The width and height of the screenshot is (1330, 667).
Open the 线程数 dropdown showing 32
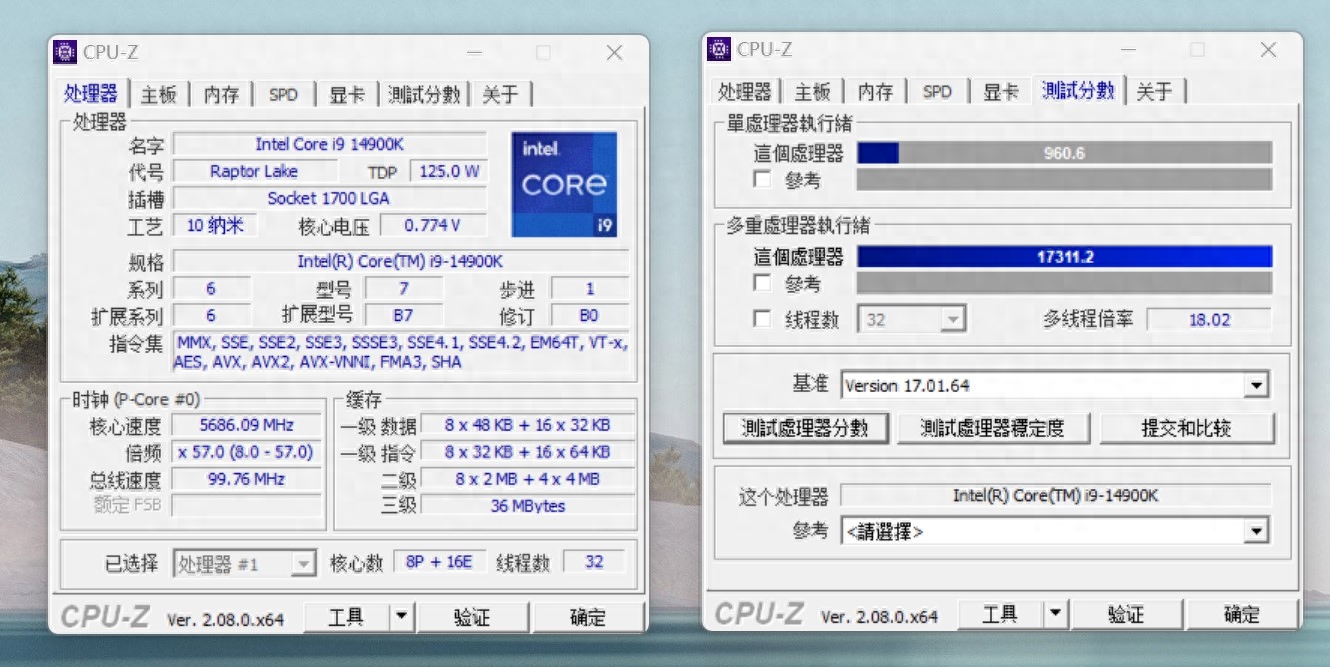[x=911, y=320]
